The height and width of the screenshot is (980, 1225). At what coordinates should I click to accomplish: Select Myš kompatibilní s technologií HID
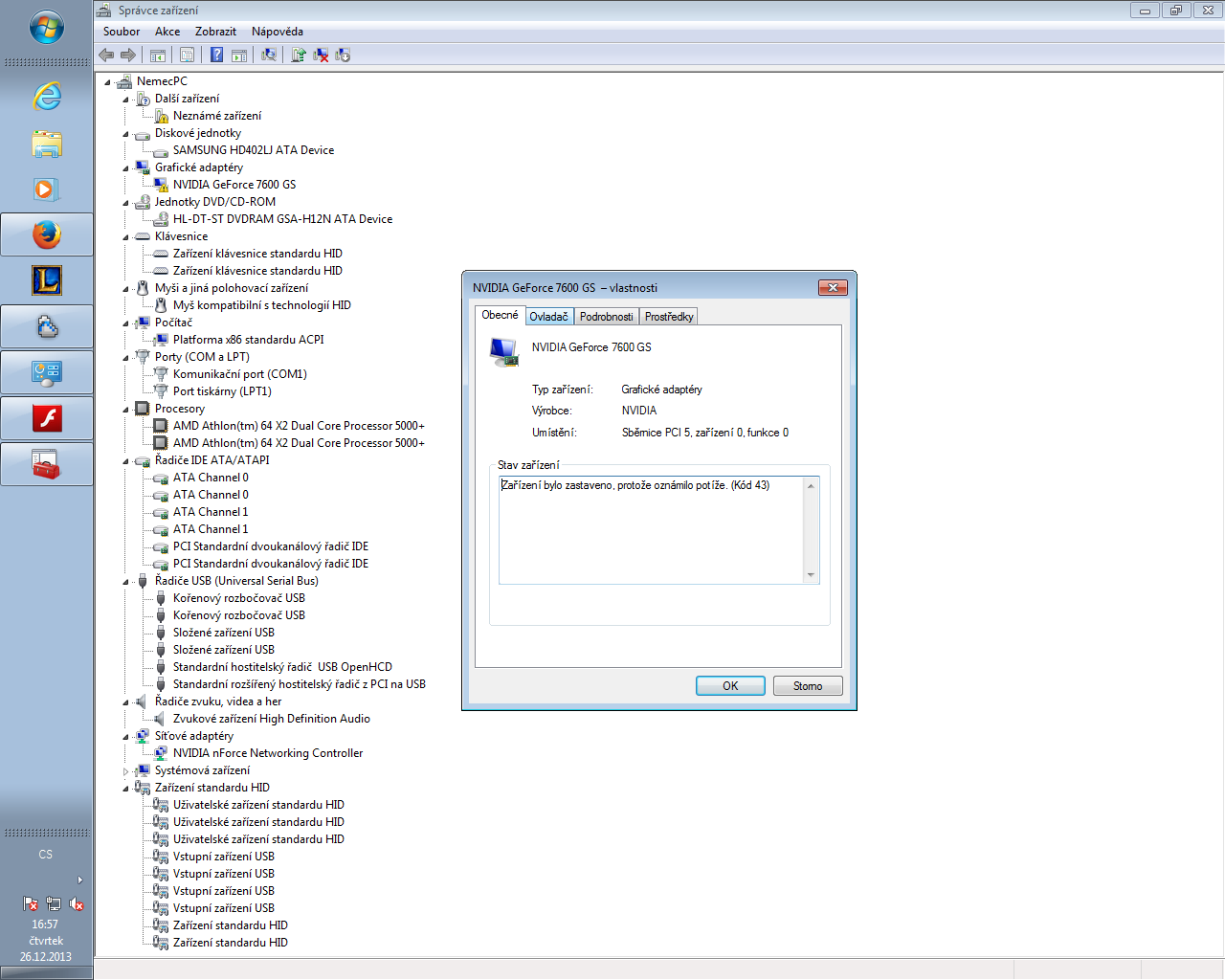coord(262,305)
